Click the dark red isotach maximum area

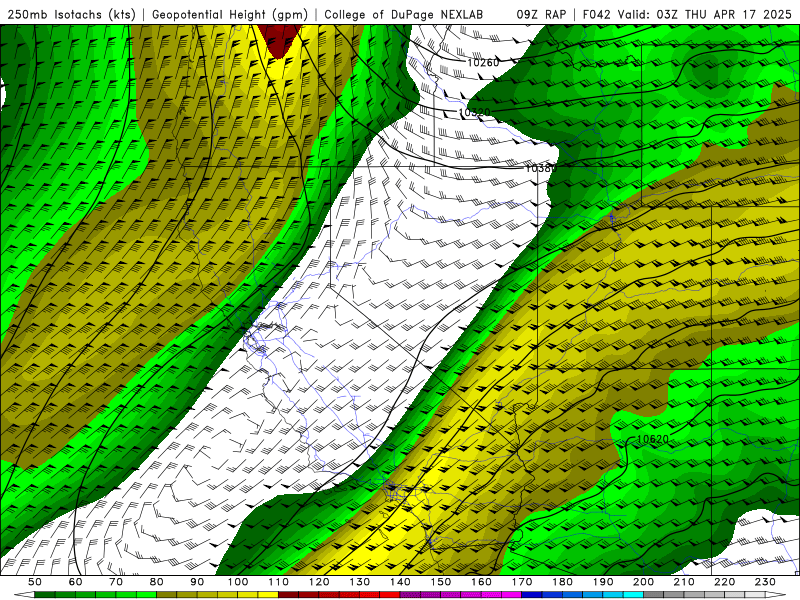coord(278,41)
